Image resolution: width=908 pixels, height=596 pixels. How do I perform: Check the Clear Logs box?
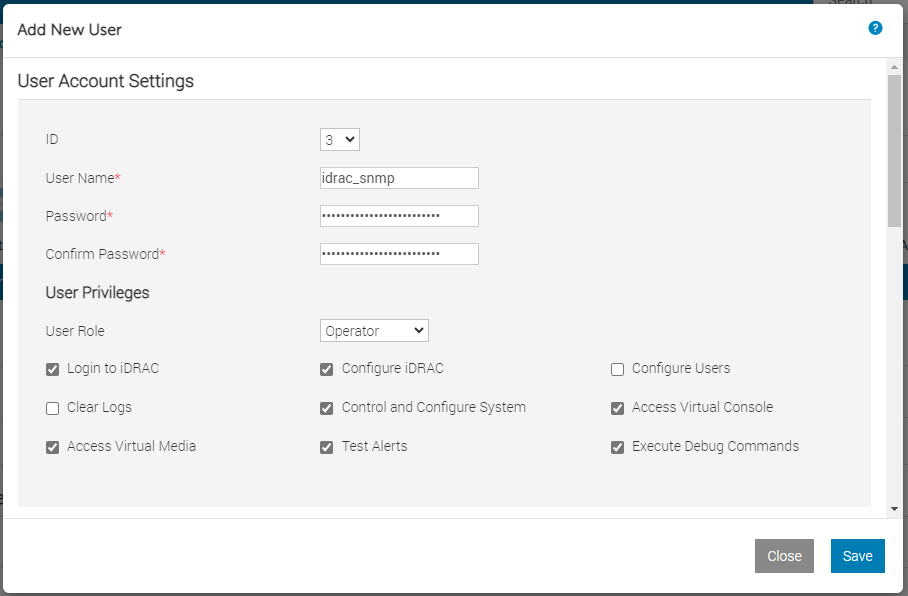(53, 408)
